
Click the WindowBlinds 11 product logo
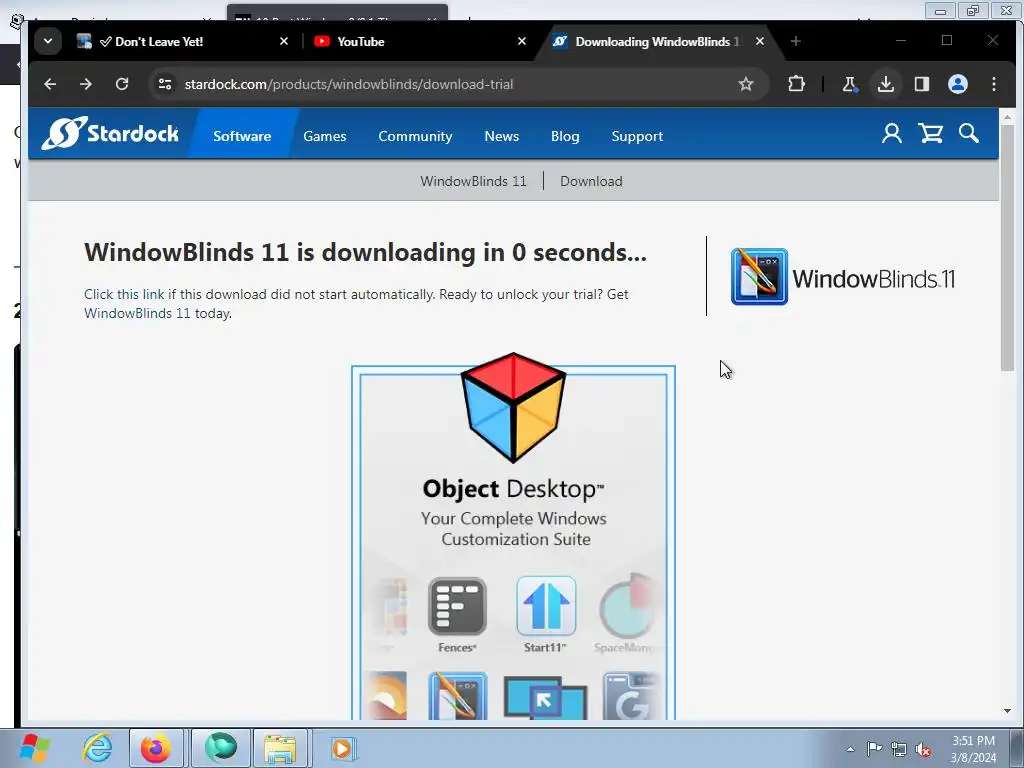click(842, 277)
